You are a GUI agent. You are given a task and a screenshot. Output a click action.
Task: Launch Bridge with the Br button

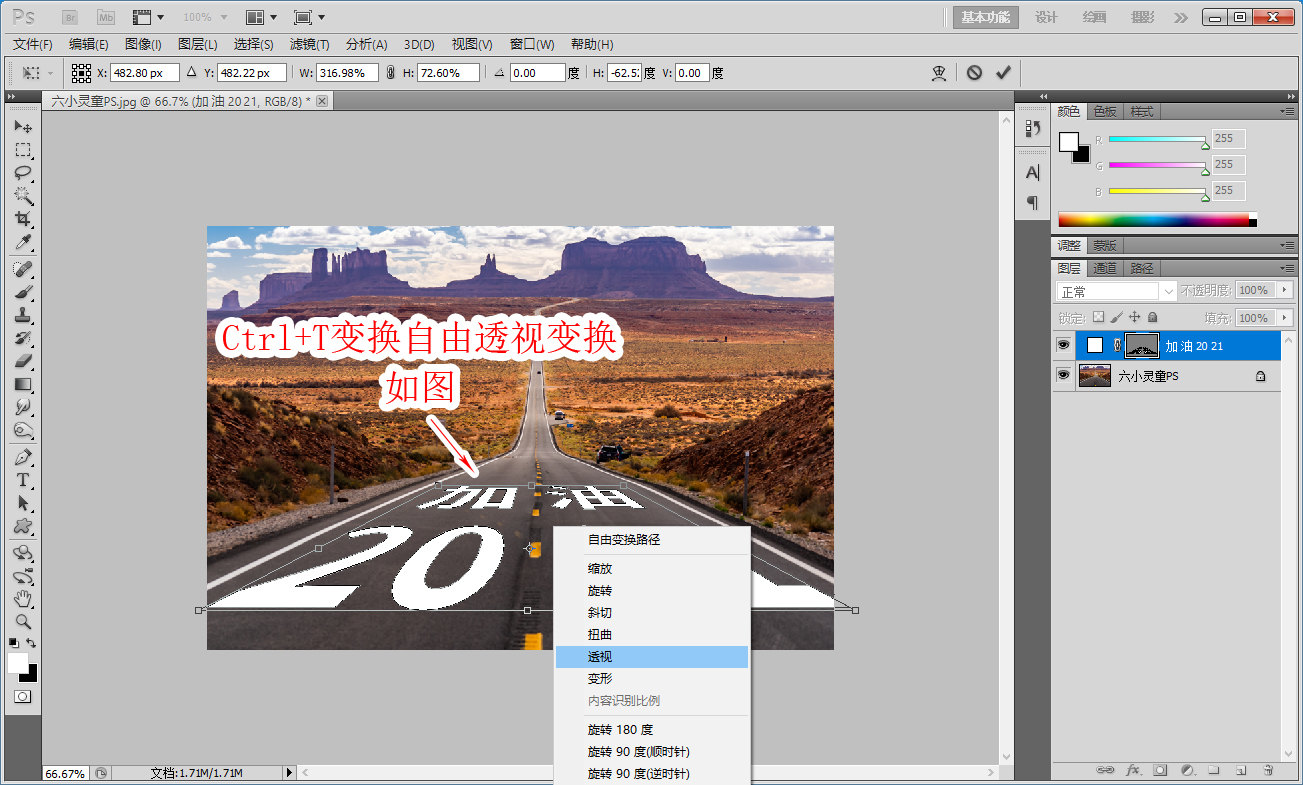tap(70, 17)
